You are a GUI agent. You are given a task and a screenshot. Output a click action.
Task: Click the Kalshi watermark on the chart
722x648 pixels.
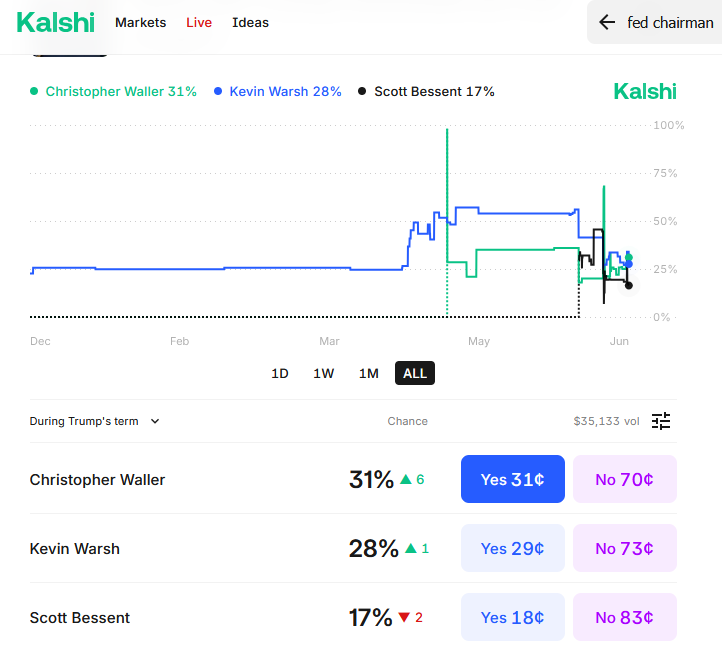point(645,92)
